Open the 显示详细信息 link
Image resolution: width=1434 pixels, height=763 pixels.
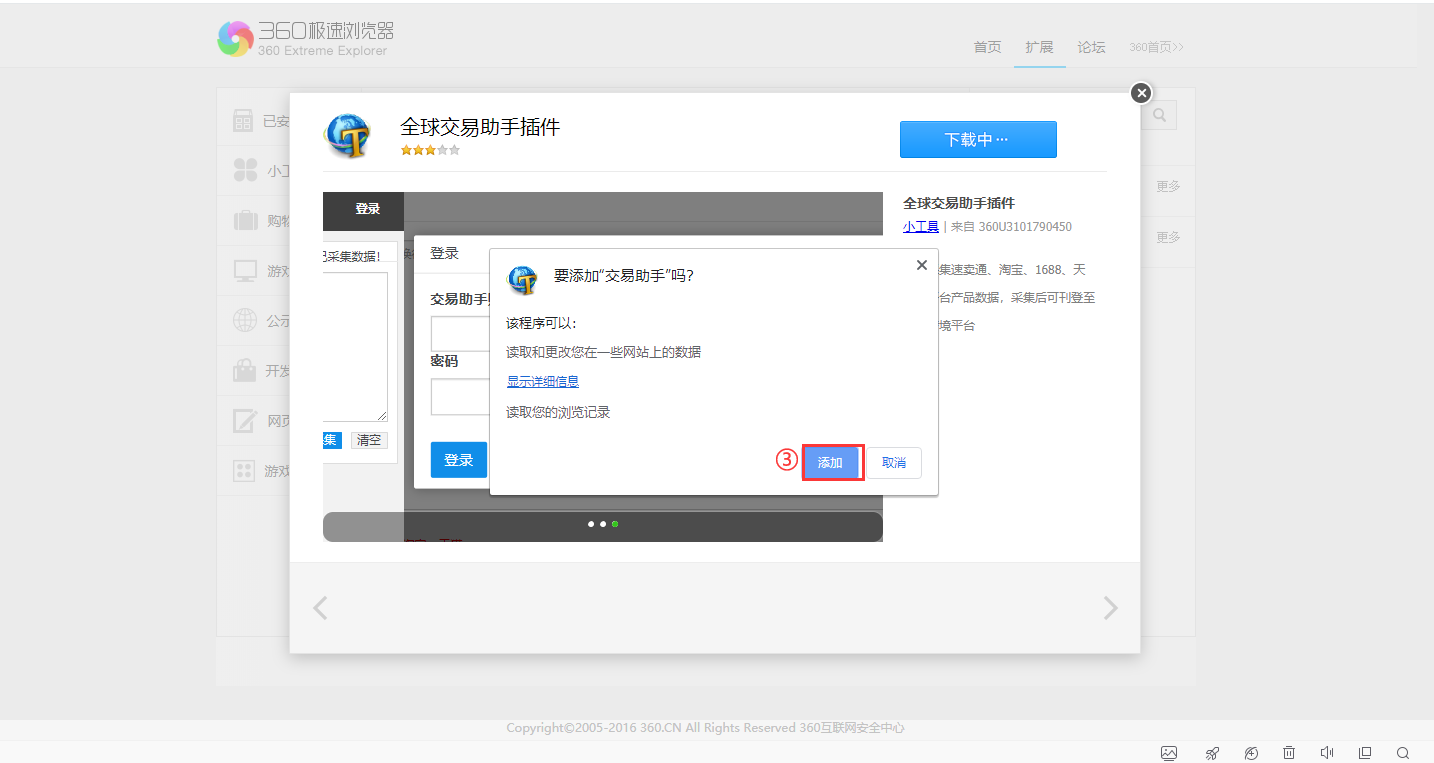(x=543, y=381)
